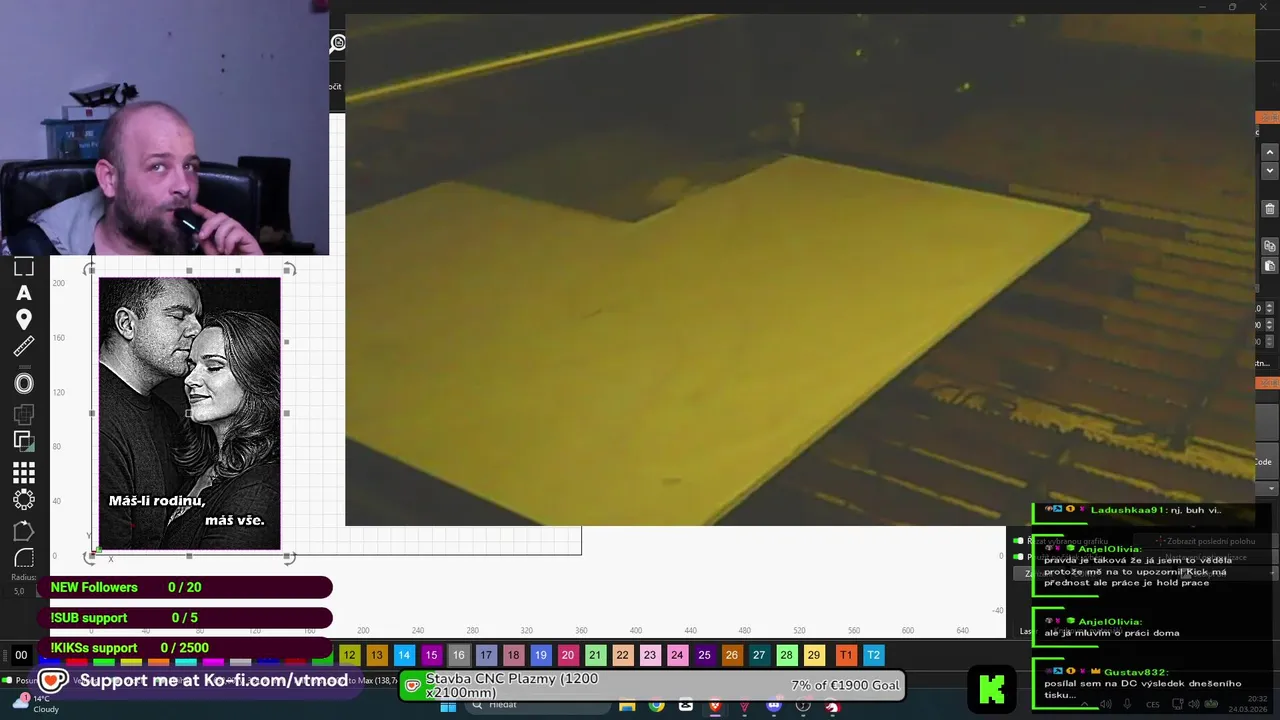
Task: Click the laser camera preview video
Action: click(800, 269)
